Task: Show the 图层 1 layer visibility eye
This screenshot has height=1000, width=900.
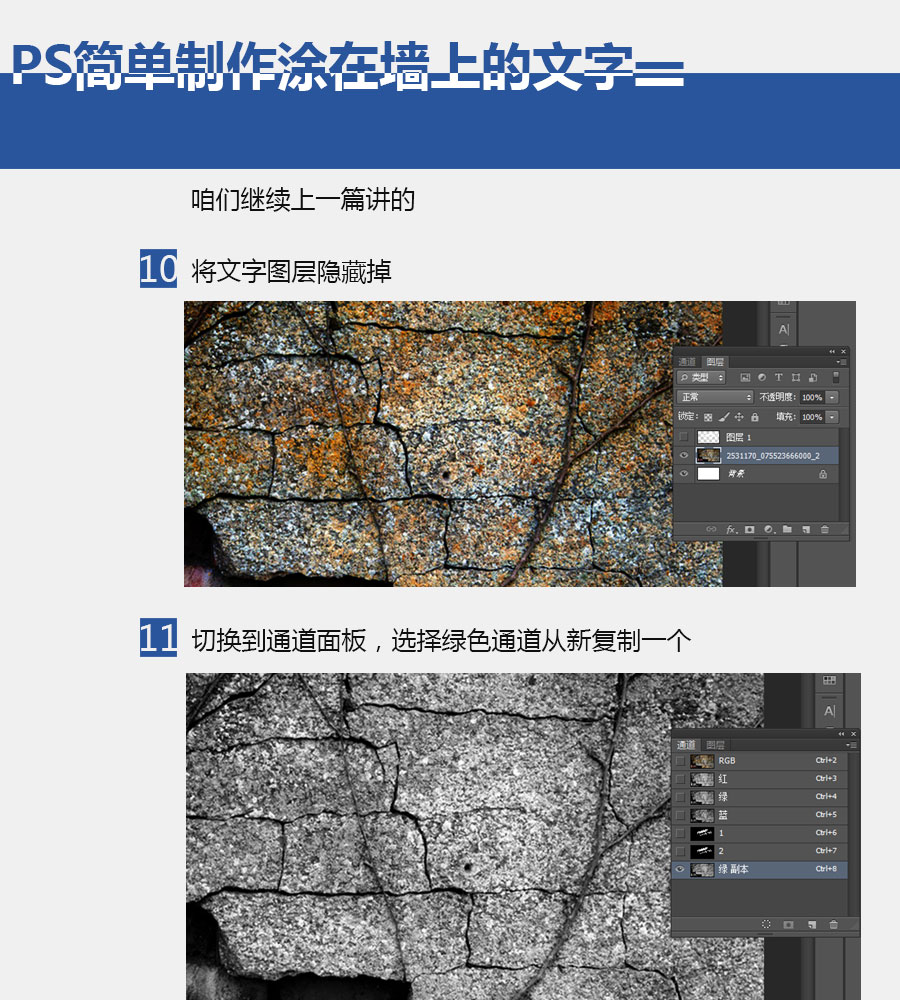Action: [x=683, y=436]
